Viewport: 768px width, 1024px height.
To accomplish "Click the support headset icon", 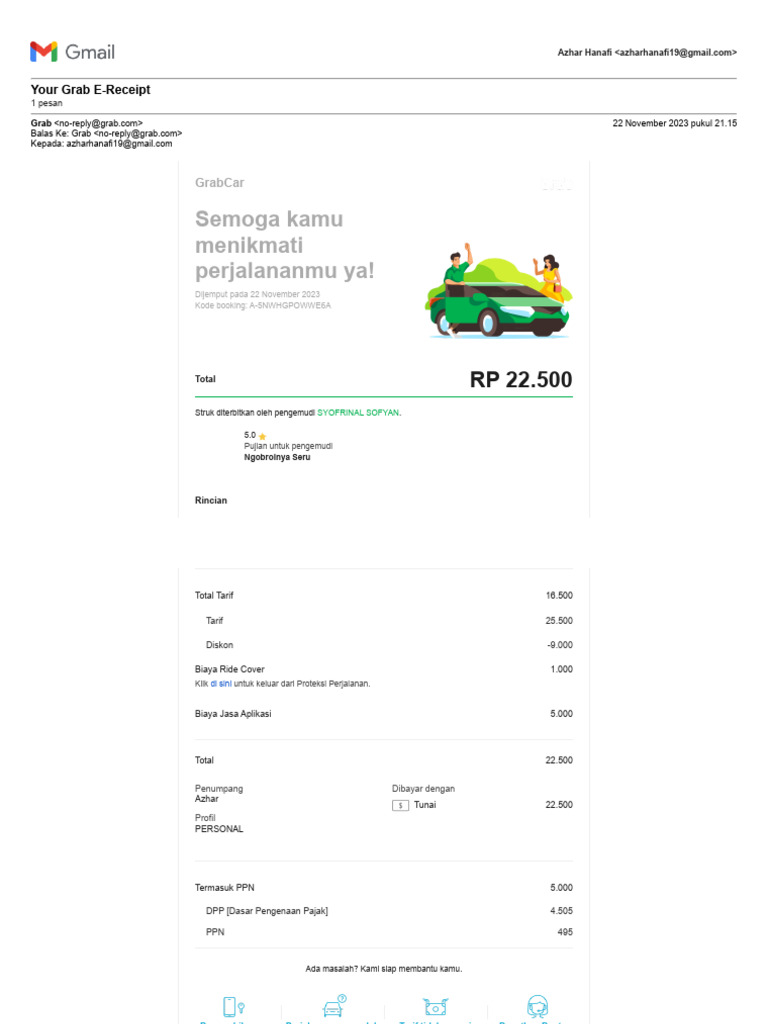I will pos(537,1005).
